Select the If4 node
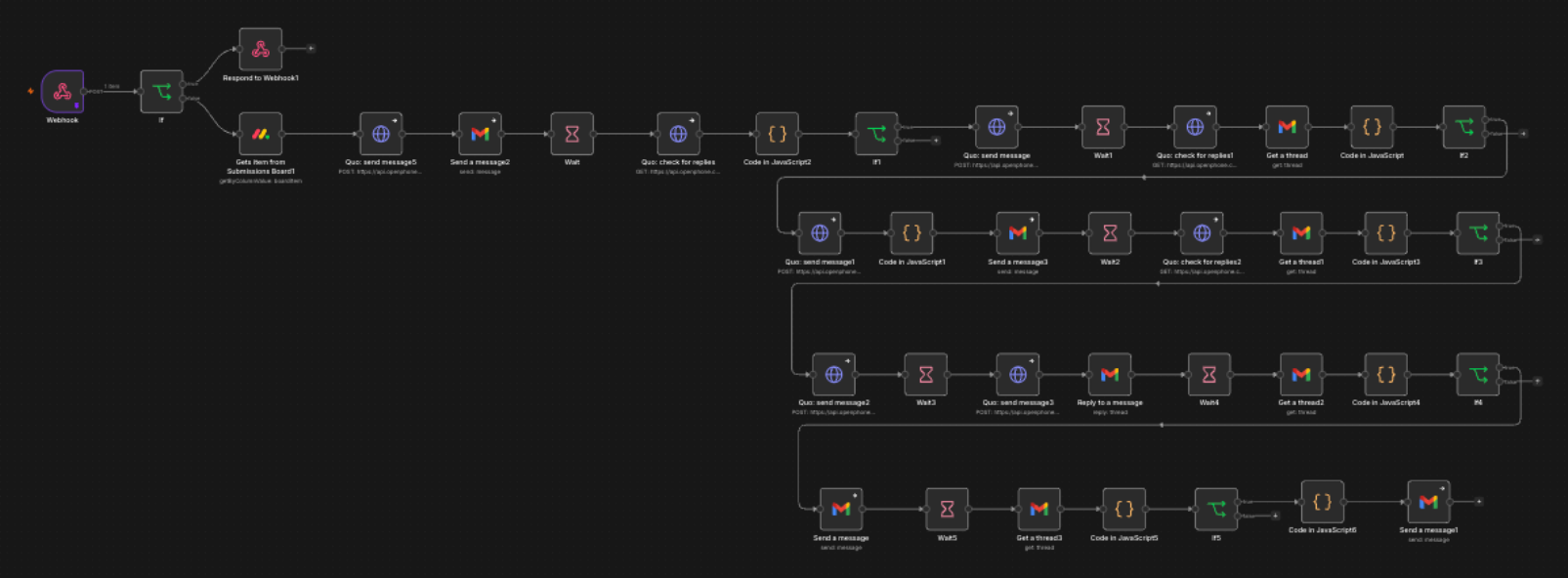1568x578 pixels. tap(1478, 375)
